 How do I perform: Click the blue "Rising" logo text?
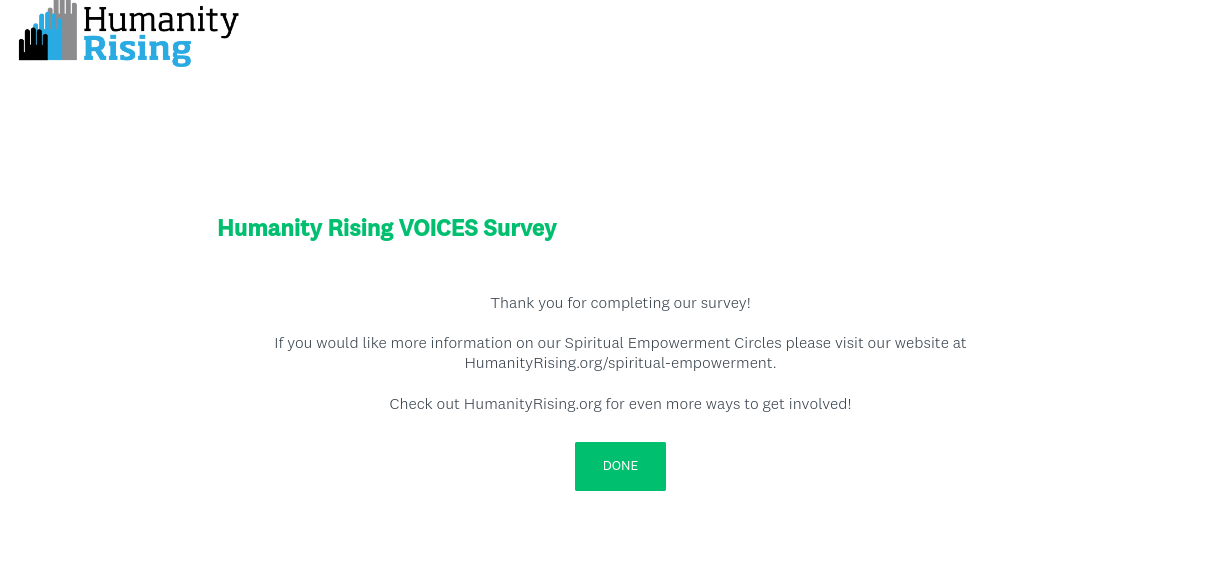pyautogui.click(x=137, y=49)
